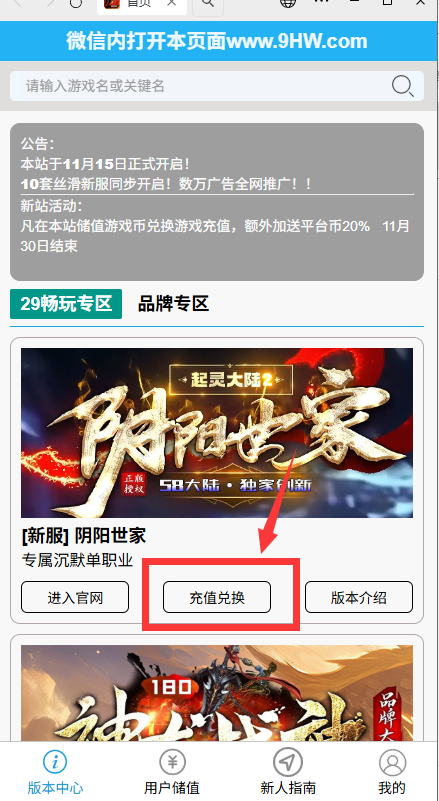The width and height of the screenshot is (439, 801).
Task: Select the 首页 browser tab
Action: (x=142, y=5)
